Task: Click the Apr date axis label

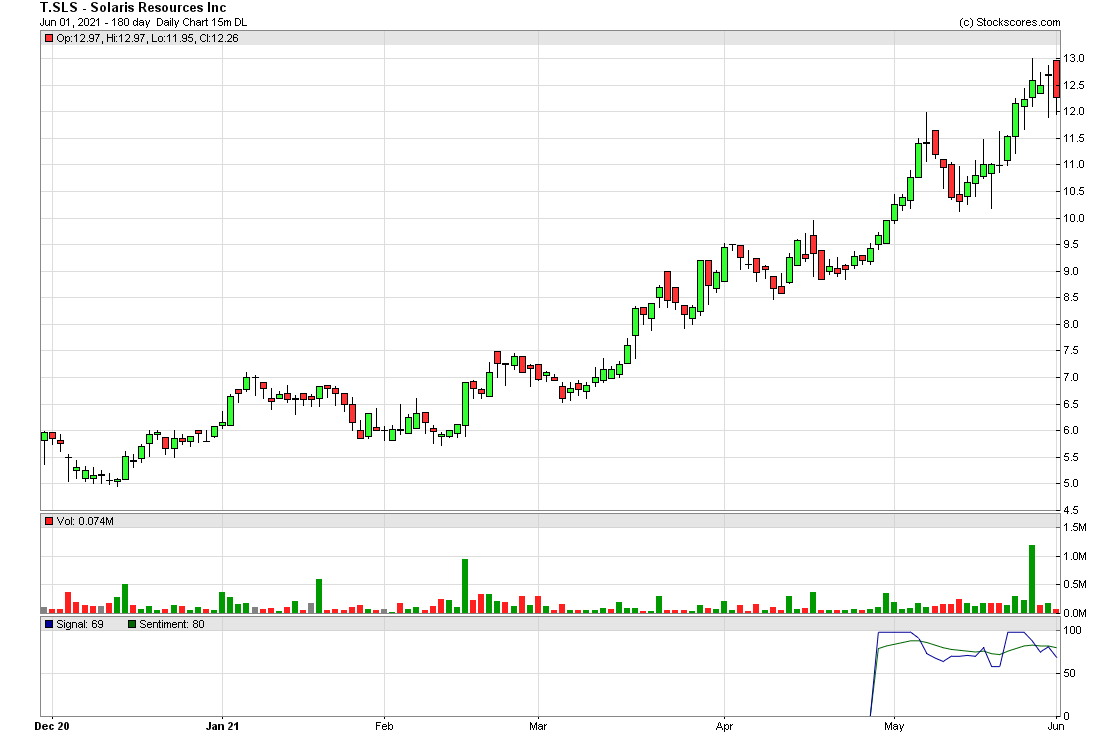Action: 724,726
